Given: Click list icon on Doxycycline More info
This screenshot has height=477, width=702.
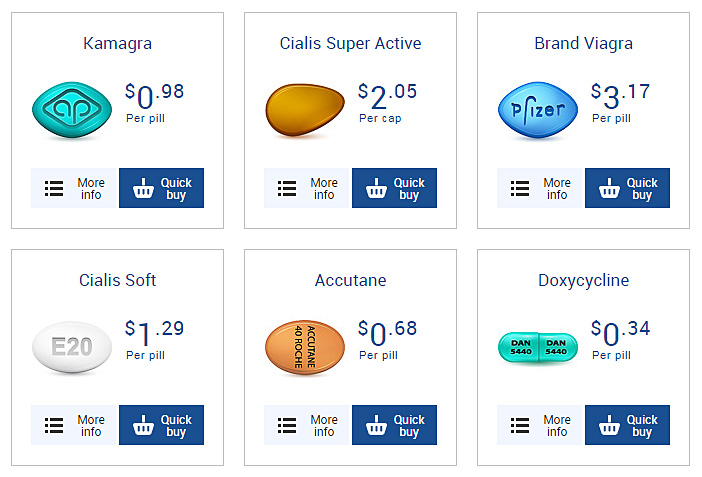Looking at the screenshot, I should [x=520, y=425].
